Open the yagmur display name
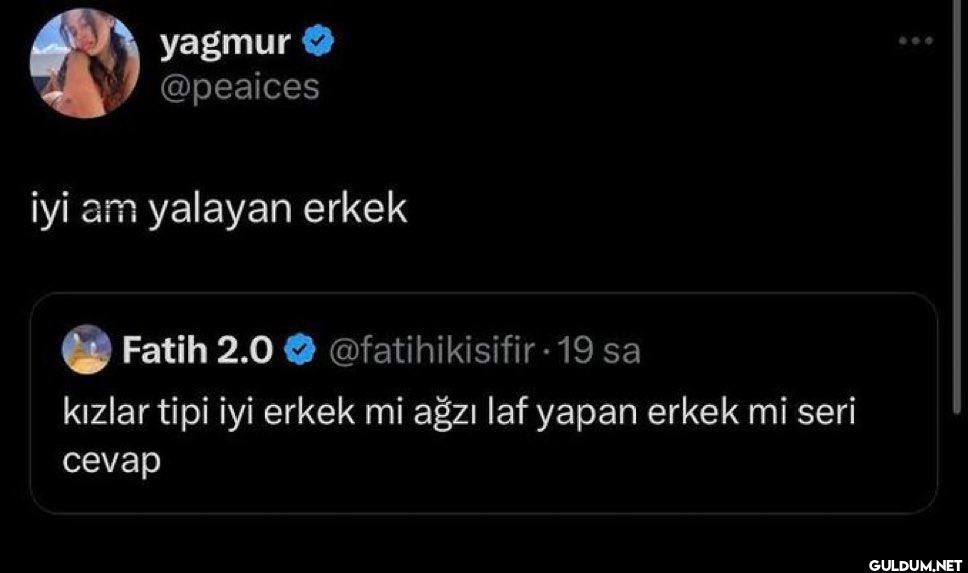The height and width of the screenshot is (573, 968). (x=225, y=42)
